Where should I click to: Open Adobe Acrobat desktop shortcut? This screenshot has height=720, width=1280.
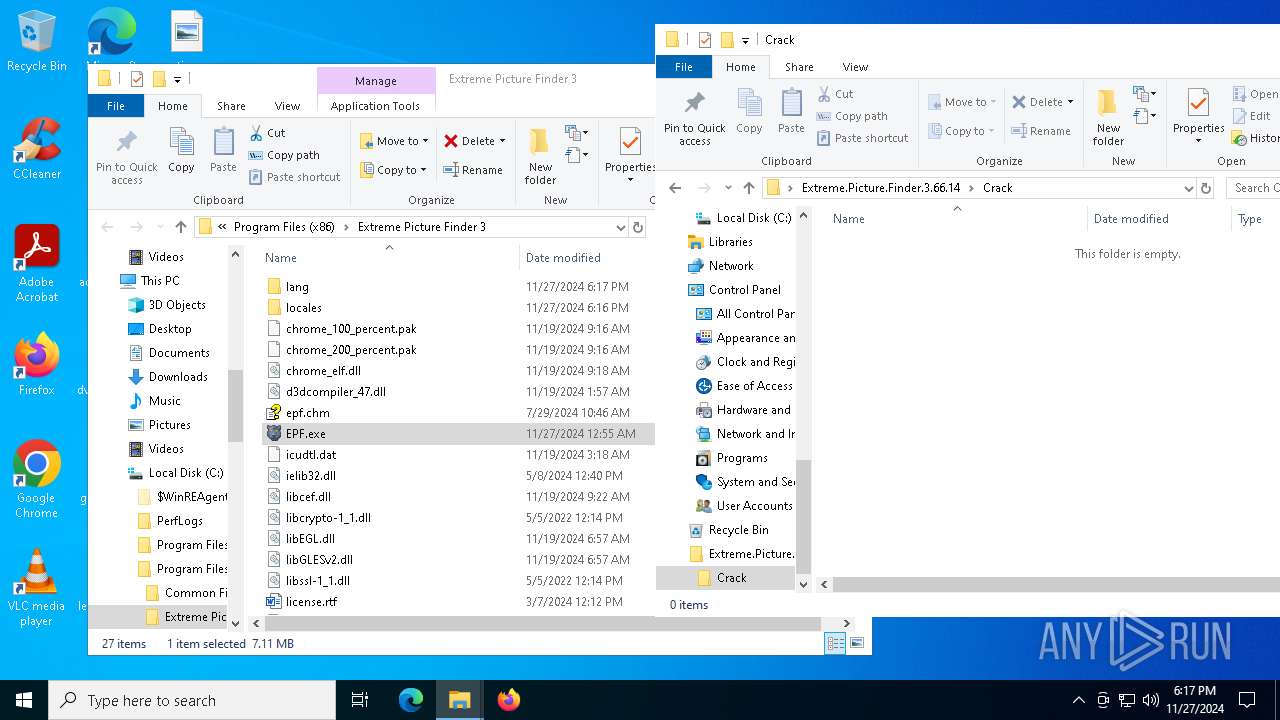[x=37, y=264]
